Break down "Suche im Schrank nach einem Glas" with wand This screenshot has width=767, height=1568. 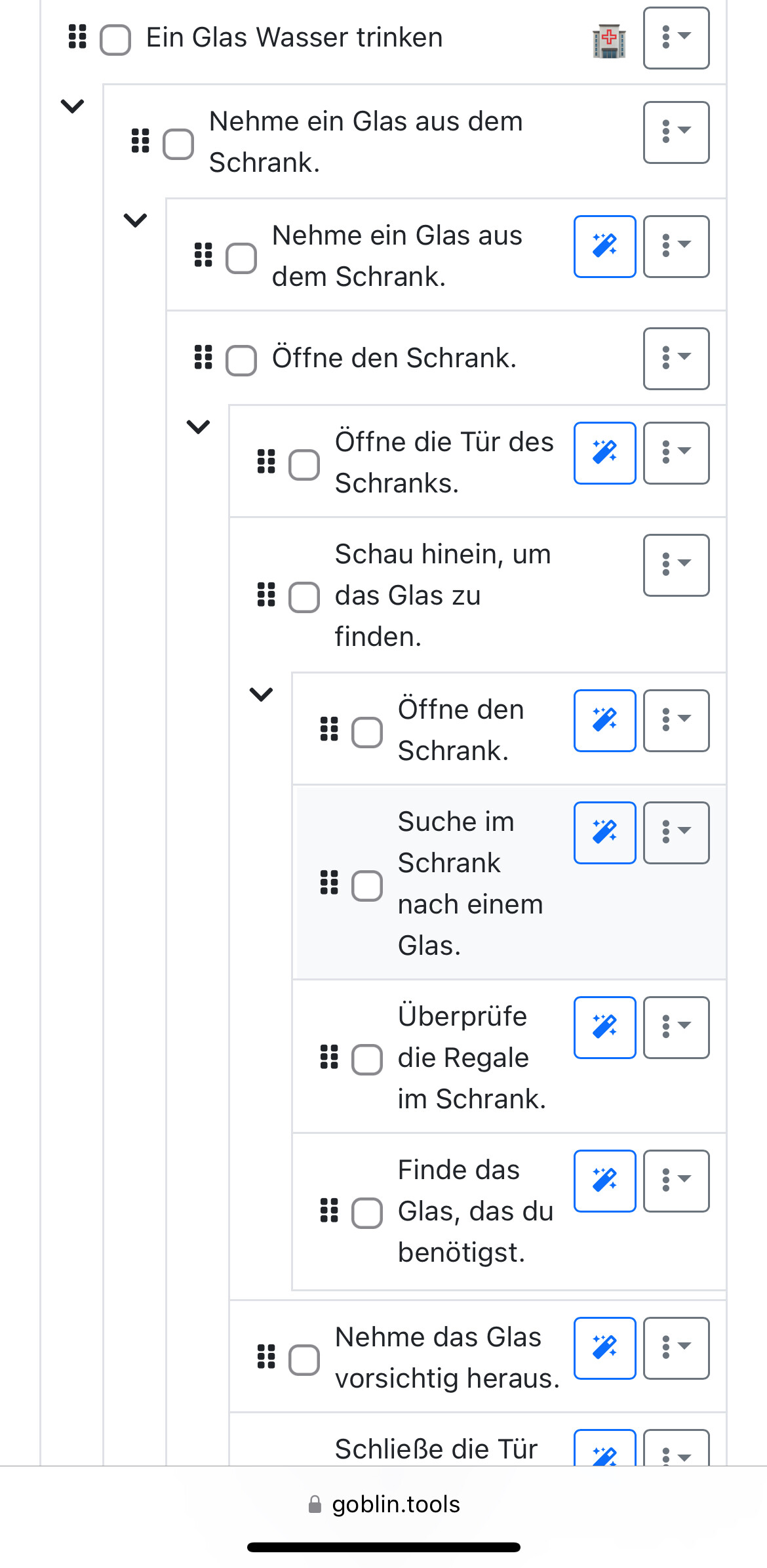604,833
